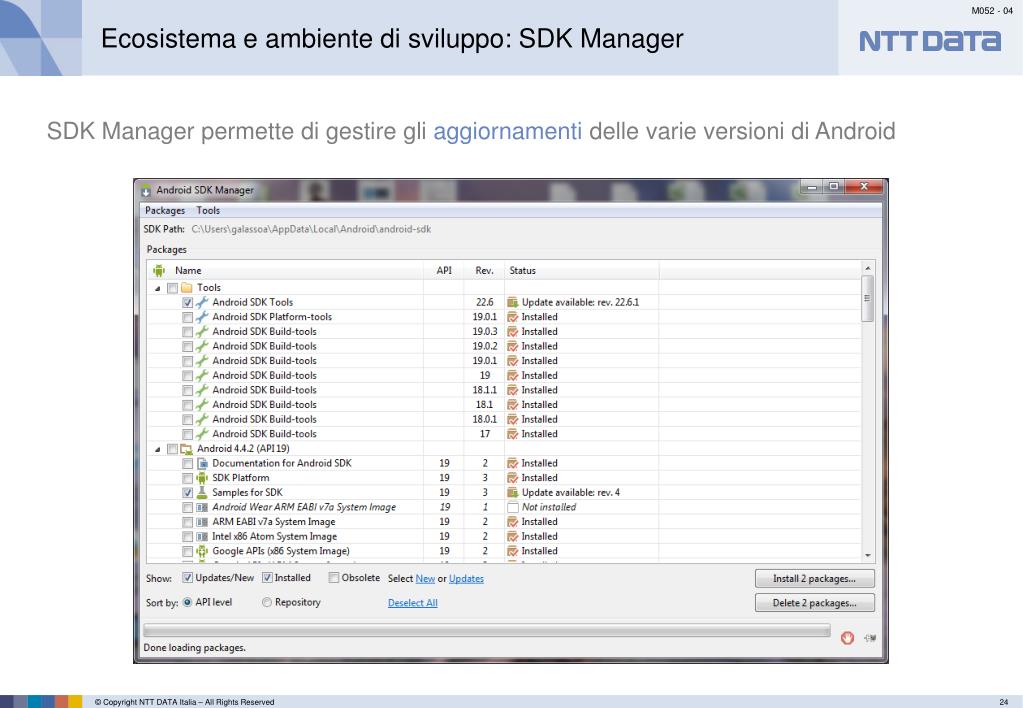Click 'Not installed' status text
The image size is (1023, 708).
pyautogui.click(x=549, y=507)
